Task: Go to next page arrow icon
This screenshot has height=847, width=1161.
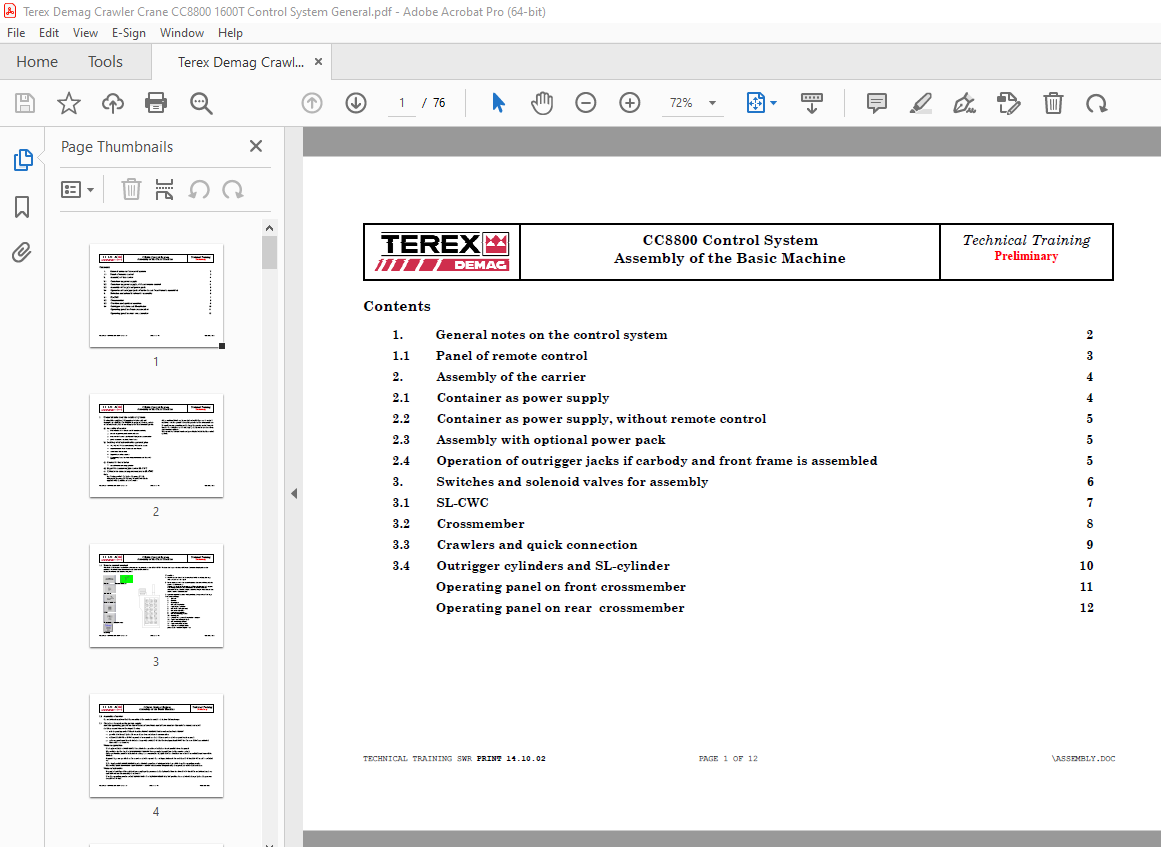Action: point(356,103)
